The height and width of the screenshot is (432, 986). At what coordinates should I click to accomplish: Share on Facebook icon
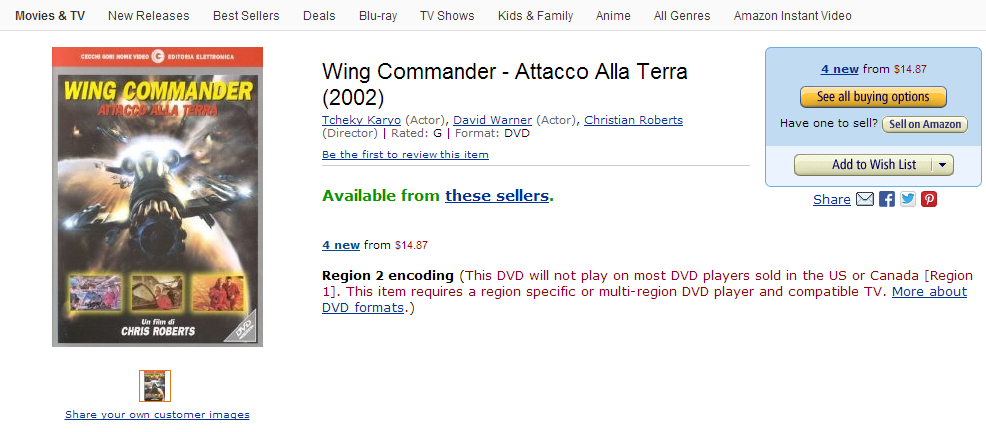tap(887, 199)
